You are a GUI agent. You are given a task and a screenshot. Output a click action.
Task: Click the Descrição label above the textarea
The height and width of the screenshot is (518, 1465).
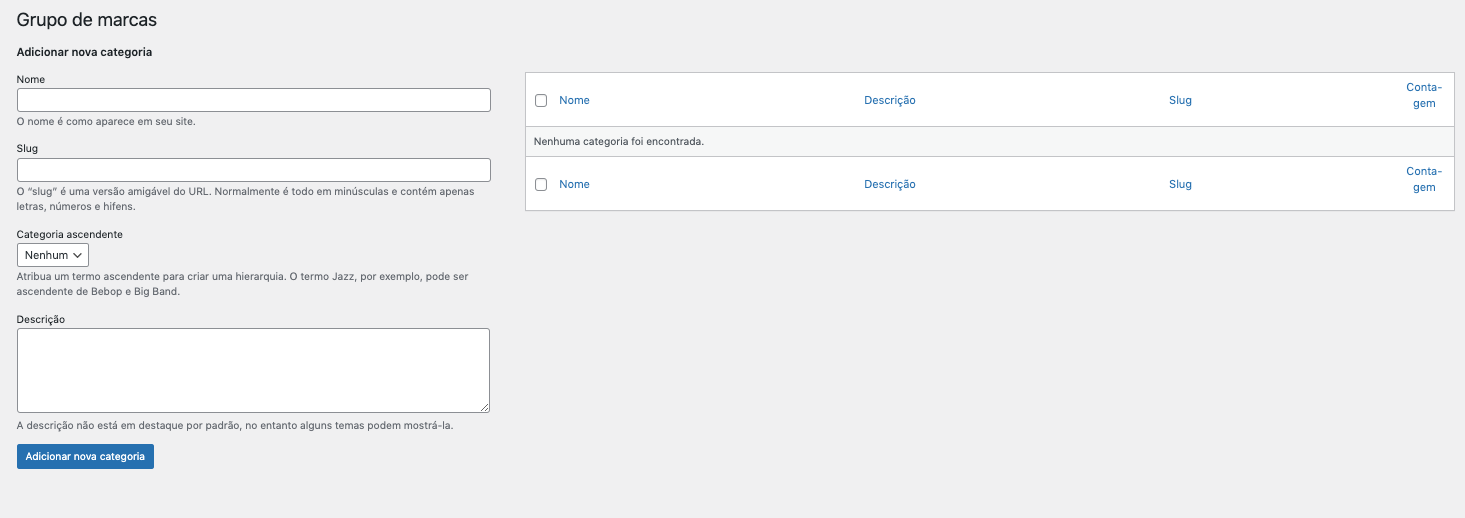pyautogui.click(x=41, y=319)
